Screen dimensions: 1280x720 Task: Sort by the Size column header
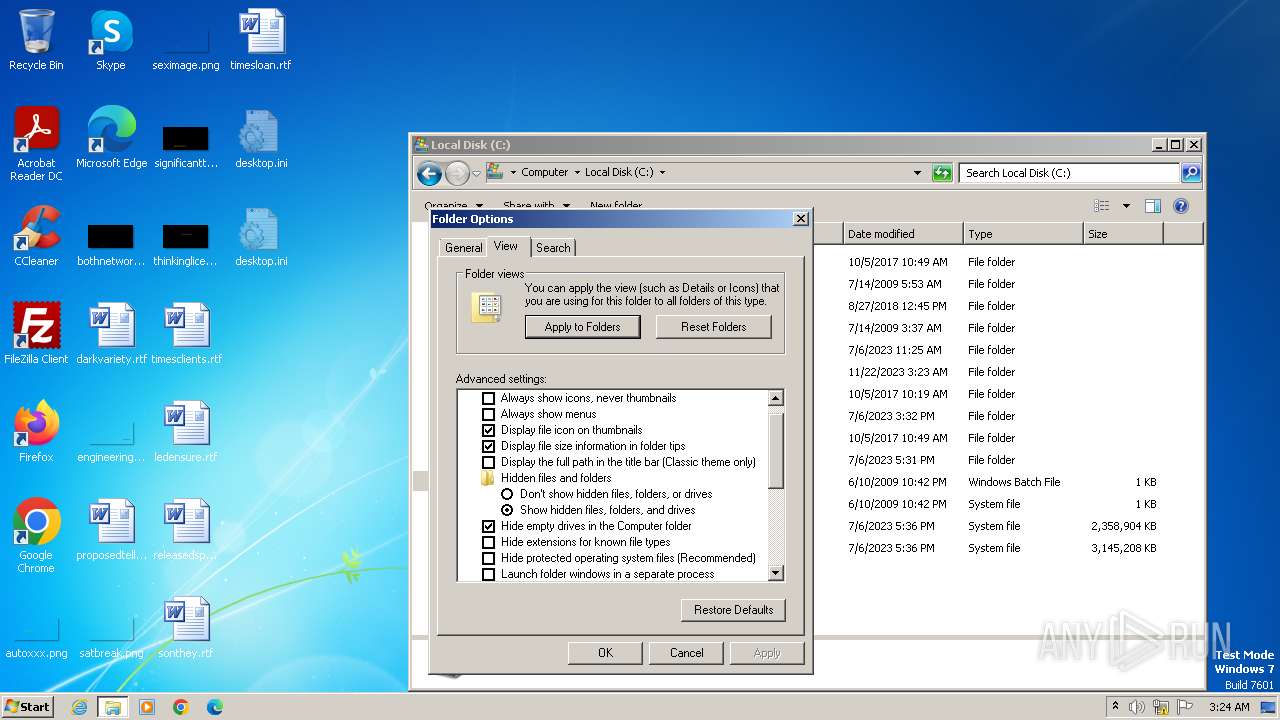(1123, 234)
